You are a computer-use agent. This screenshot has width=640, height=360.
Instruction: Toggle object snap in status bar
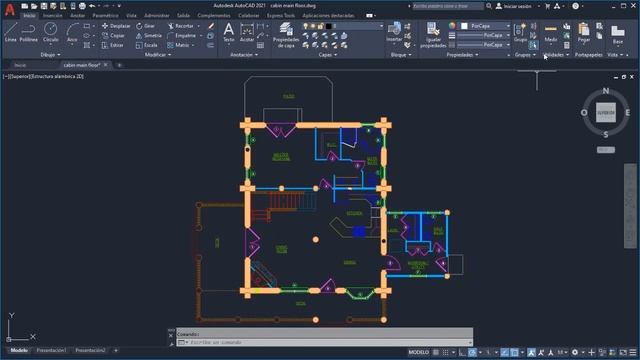[515, 352]
